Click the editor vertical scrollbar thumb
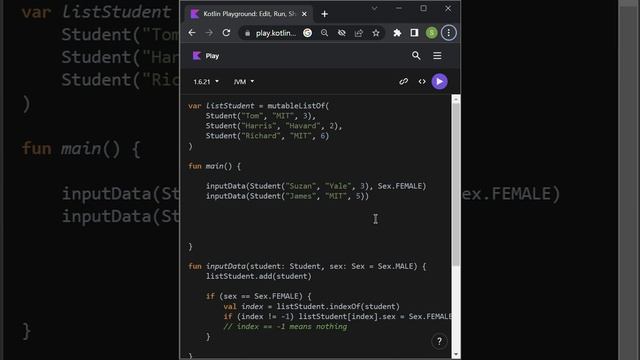640x360 pixels. click(456, 184)
